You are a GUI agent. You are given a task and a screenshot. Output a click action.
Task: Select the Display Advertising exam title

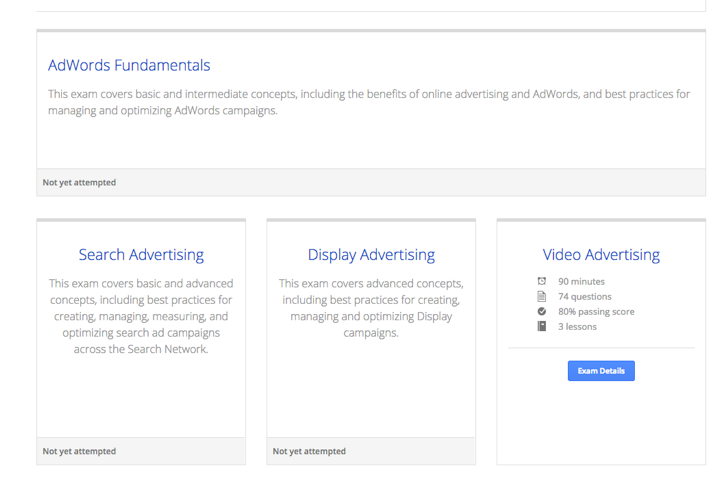(371, 255)
